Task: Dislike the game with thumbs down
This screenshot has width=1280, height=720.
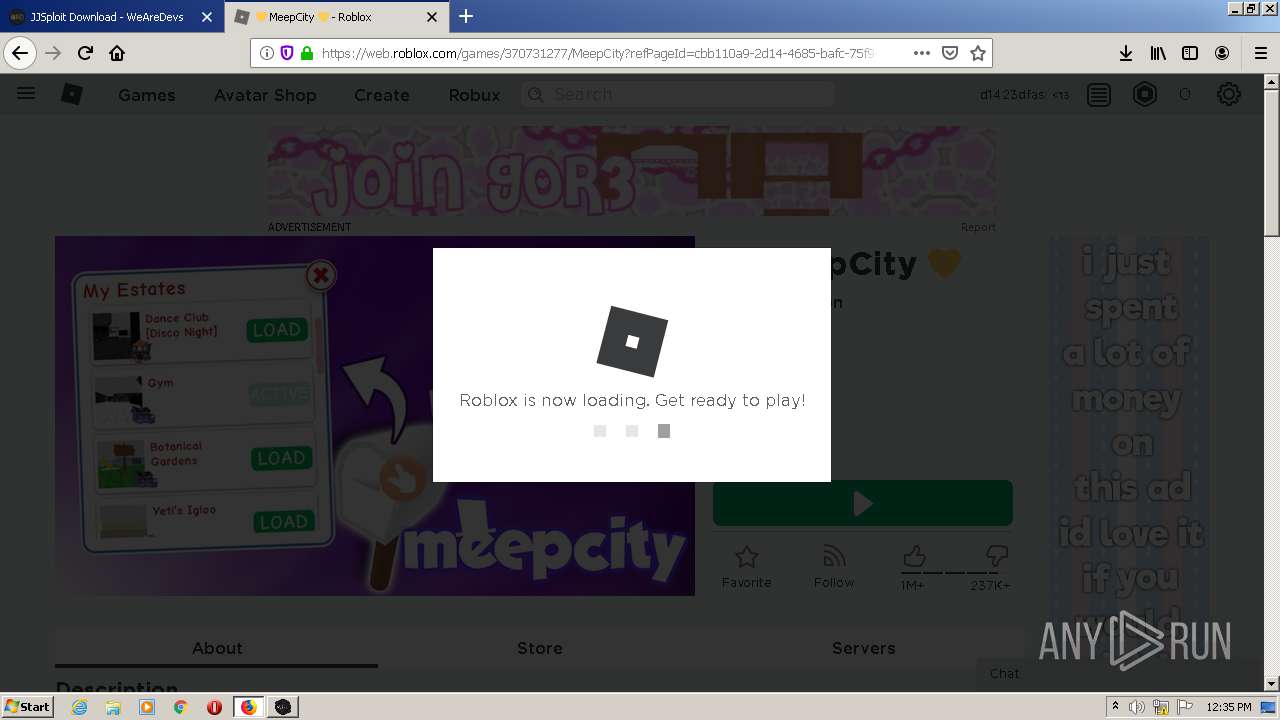Action: [x=996, y=556]
